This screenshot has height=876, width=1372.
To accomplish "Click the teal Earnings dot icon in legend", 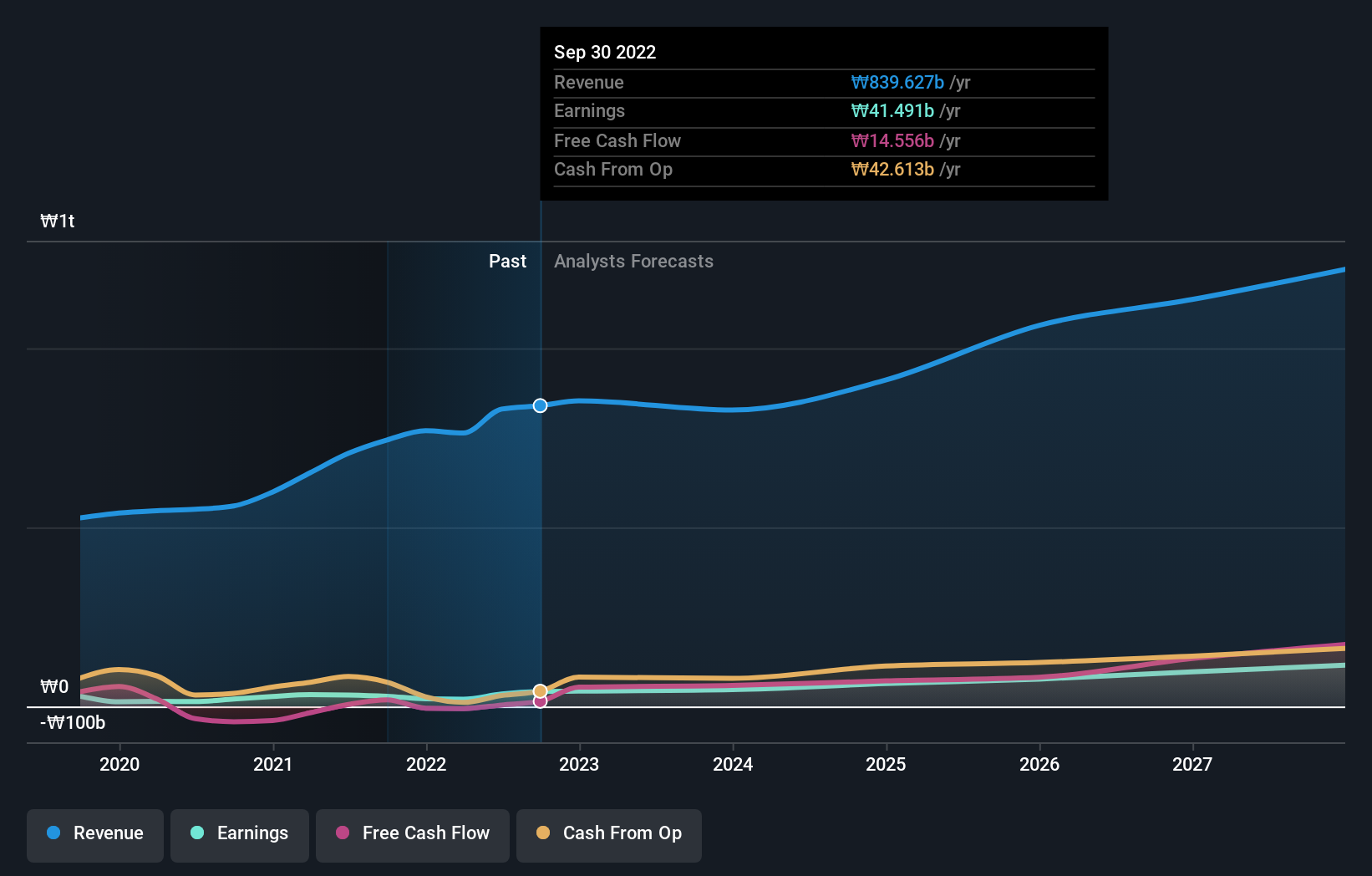I will pyautogui.click(x=196, y=833).
